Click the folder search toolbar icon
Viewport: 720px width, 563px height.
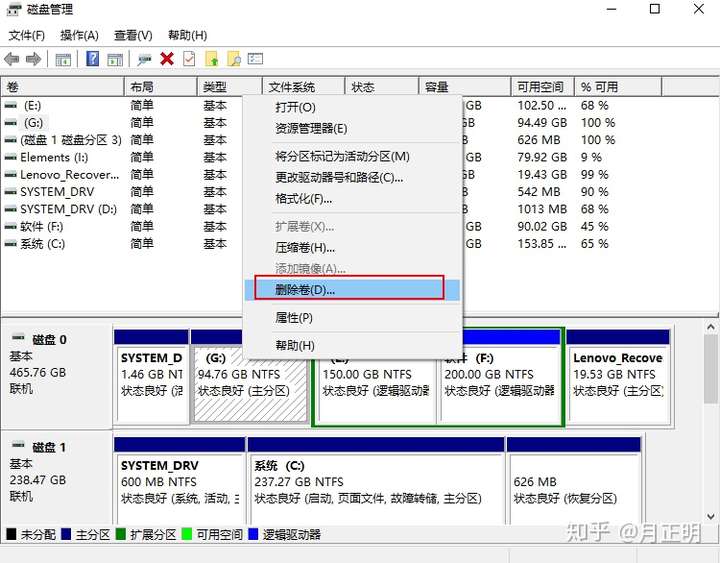[x=234, y=59]
